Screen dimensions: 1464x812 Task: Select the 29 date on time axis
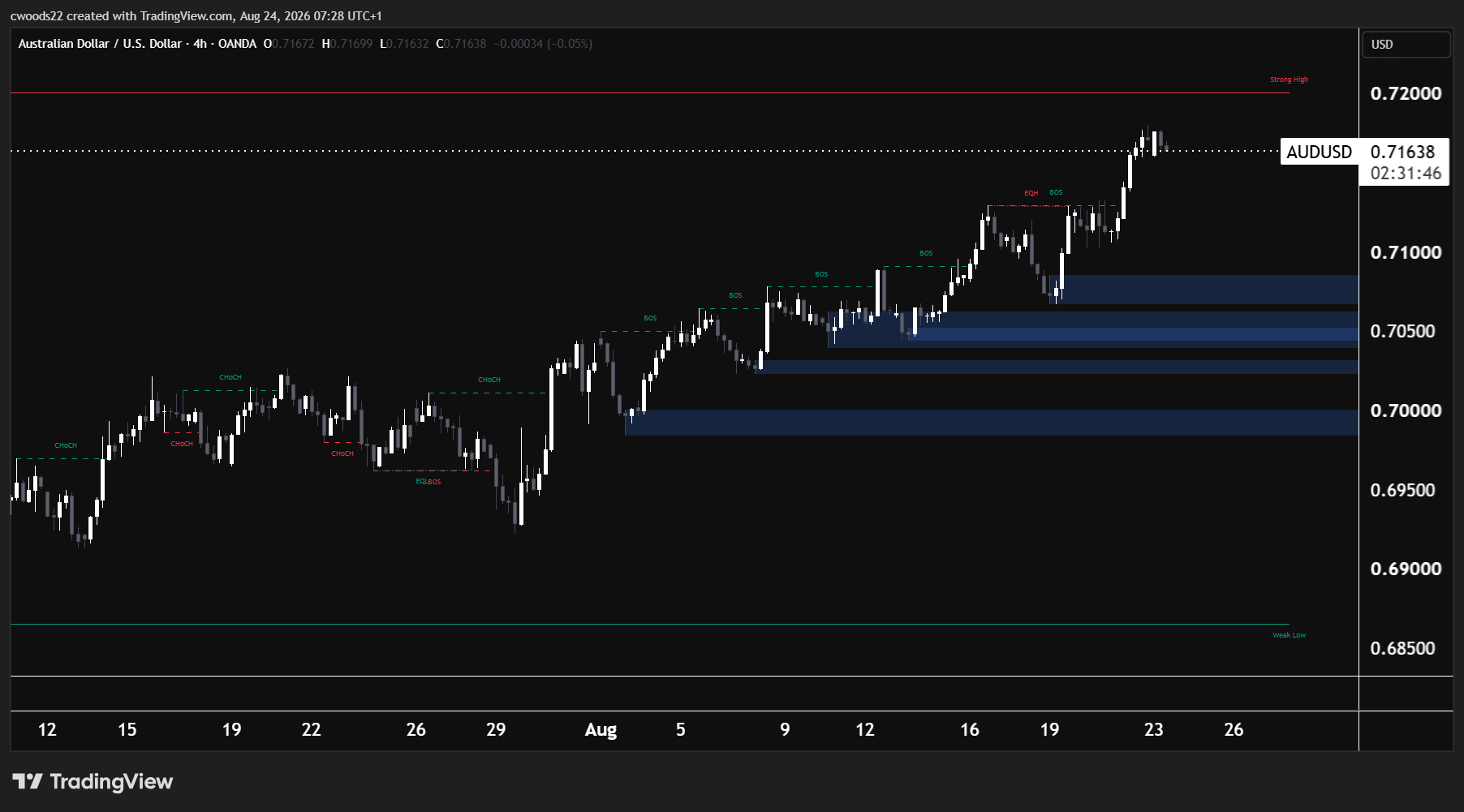point(496,729)
